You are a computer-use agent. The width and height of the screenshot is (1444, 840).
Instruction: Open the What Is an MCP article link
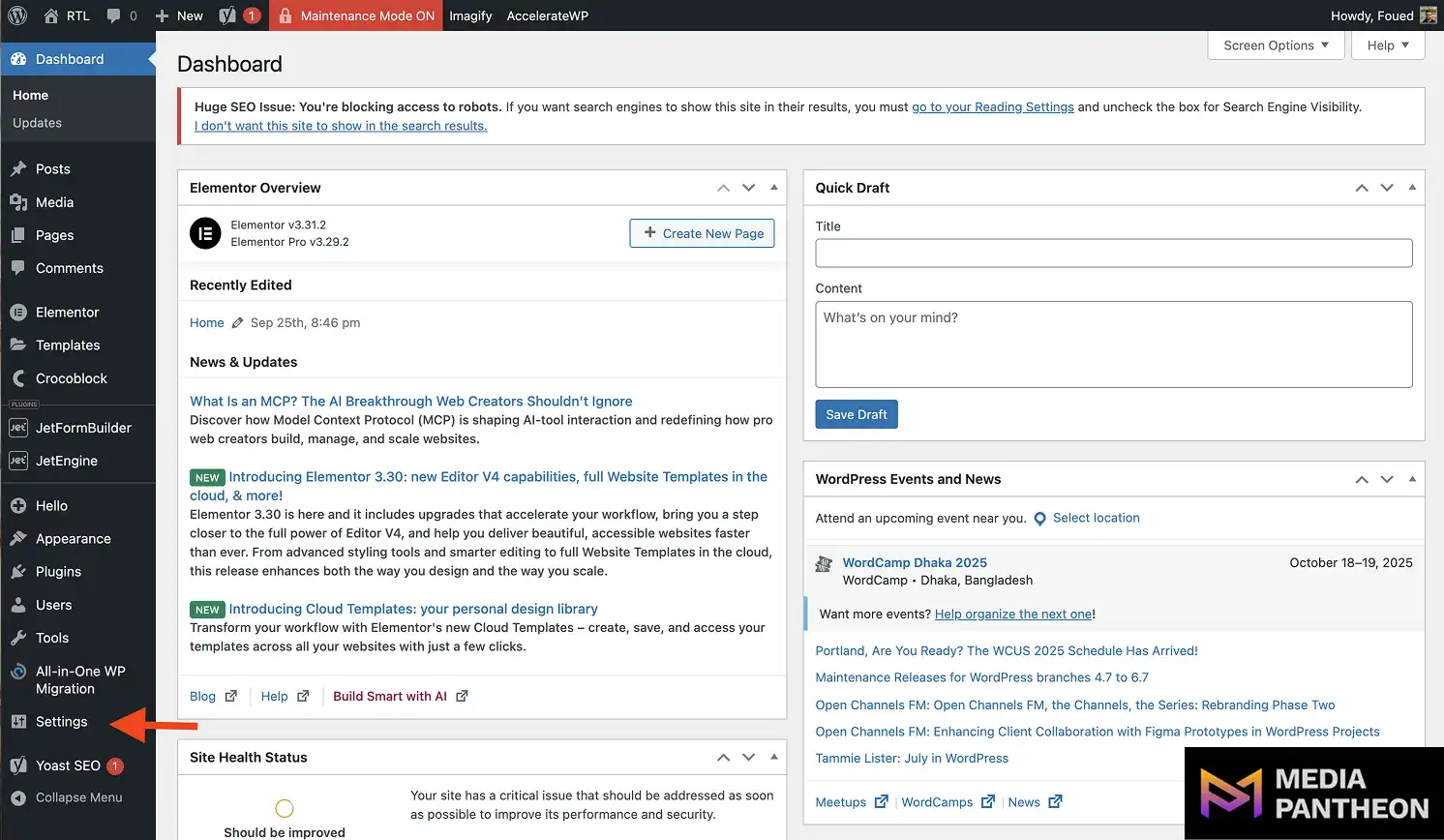tap(410, 402)
